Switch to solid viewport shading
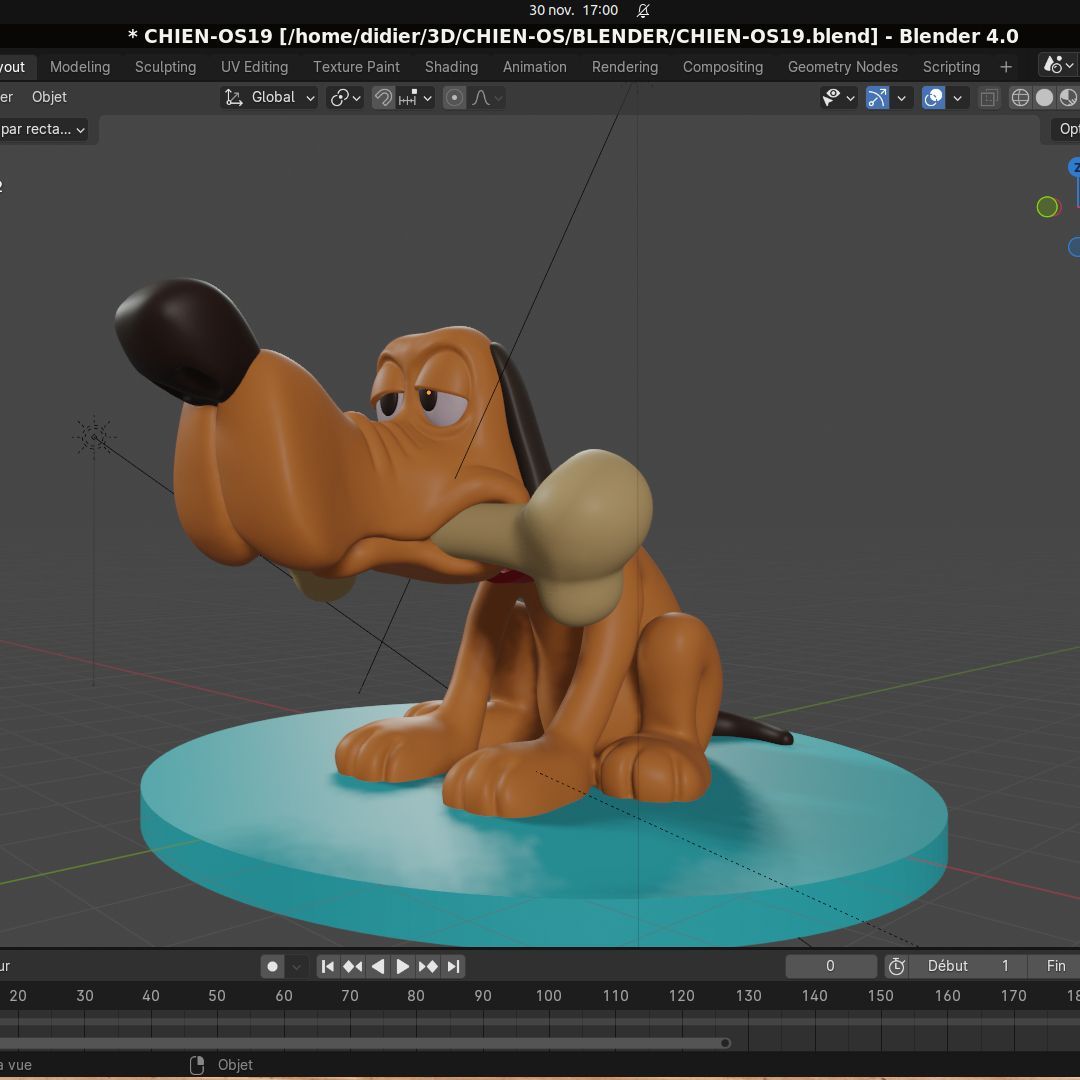The width and height of the screenshot is (1080, 1080). (x=1044, y=97)
